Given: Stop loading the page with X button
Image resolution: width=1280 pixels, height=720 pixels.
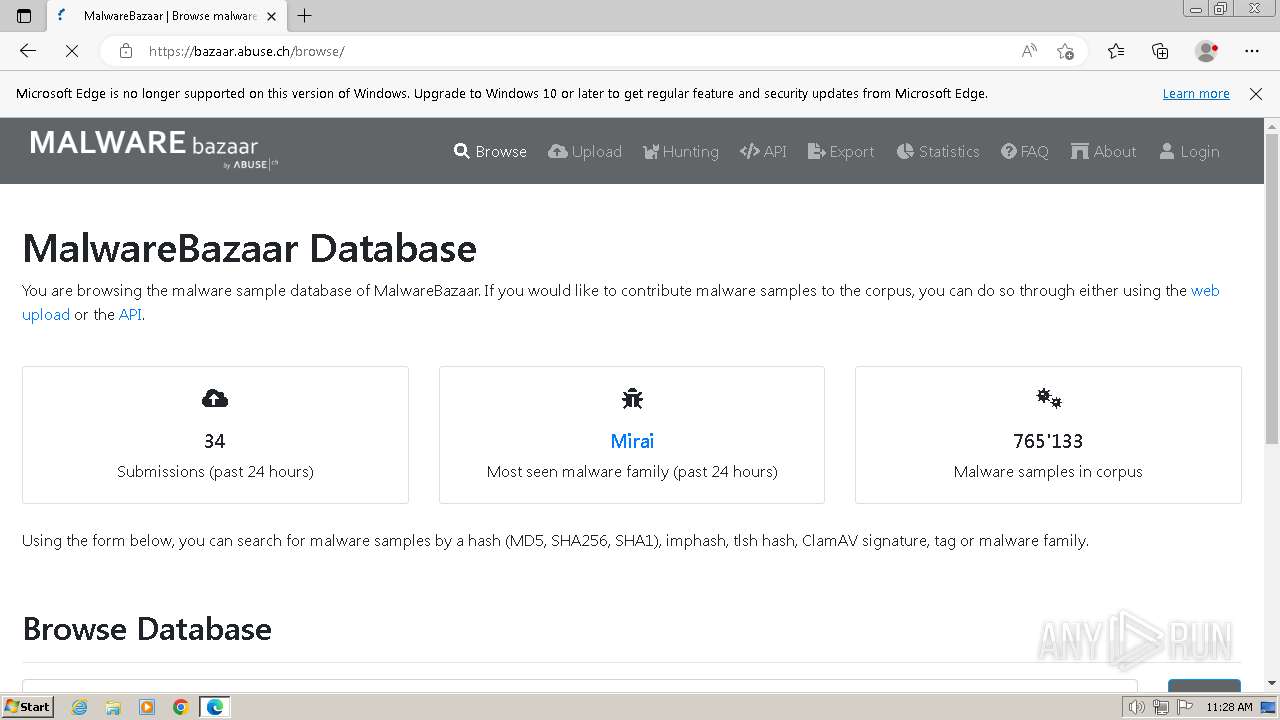Looking at the screenshot, I should coord(72,51).
